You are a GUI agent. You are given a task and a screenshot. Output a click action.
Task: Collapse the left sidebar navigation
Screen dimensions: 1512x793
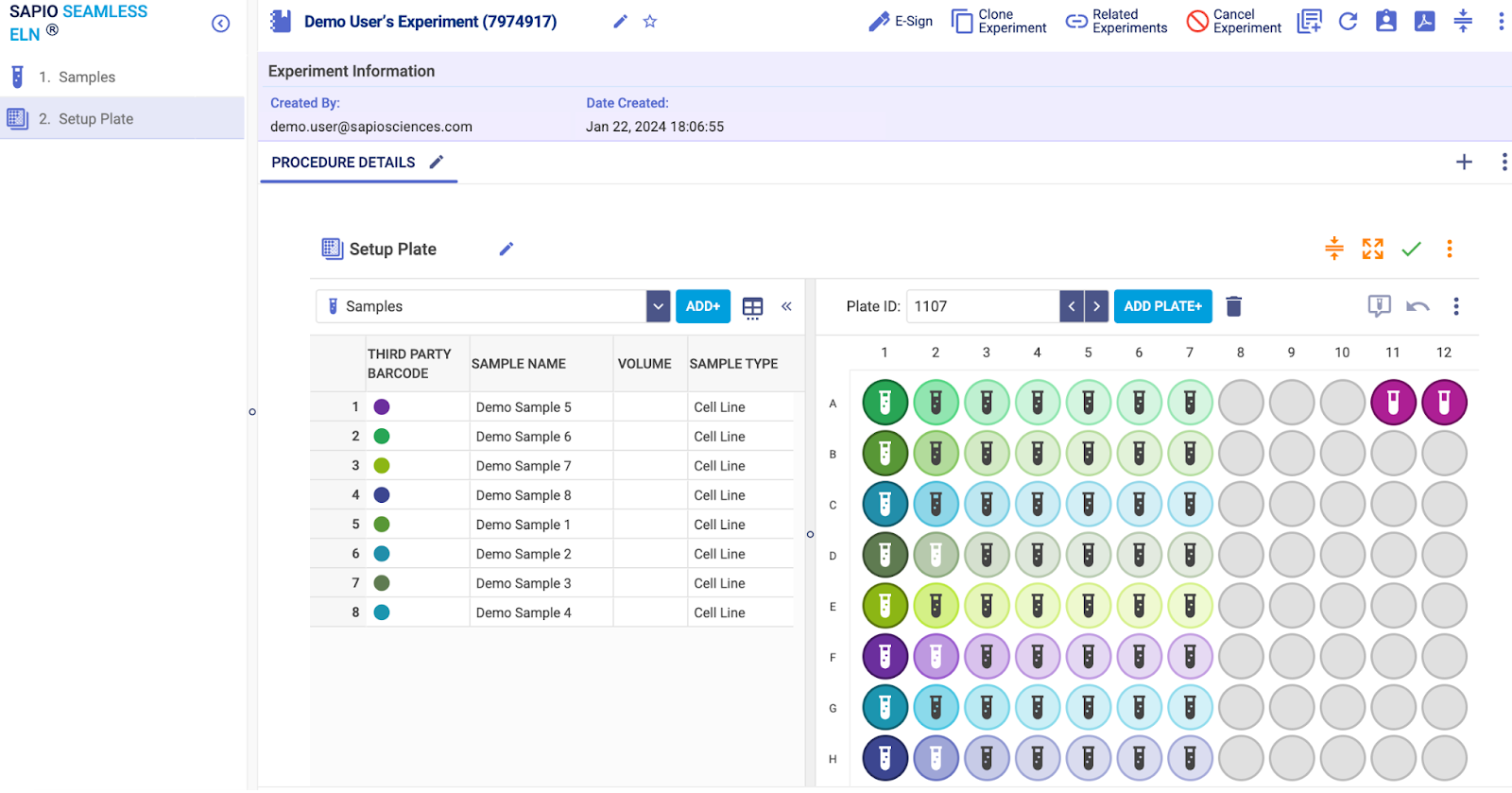pos(220,24)
